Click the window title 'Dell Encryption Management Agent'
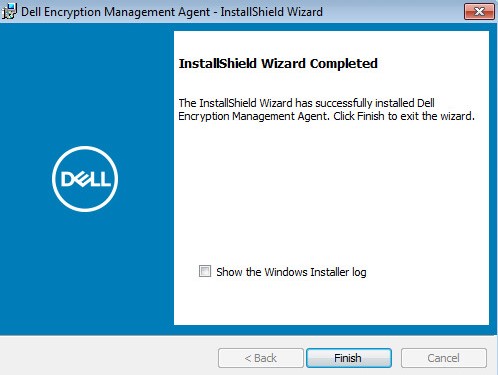The width and height of the screenshot is (498, 375). 116,12
